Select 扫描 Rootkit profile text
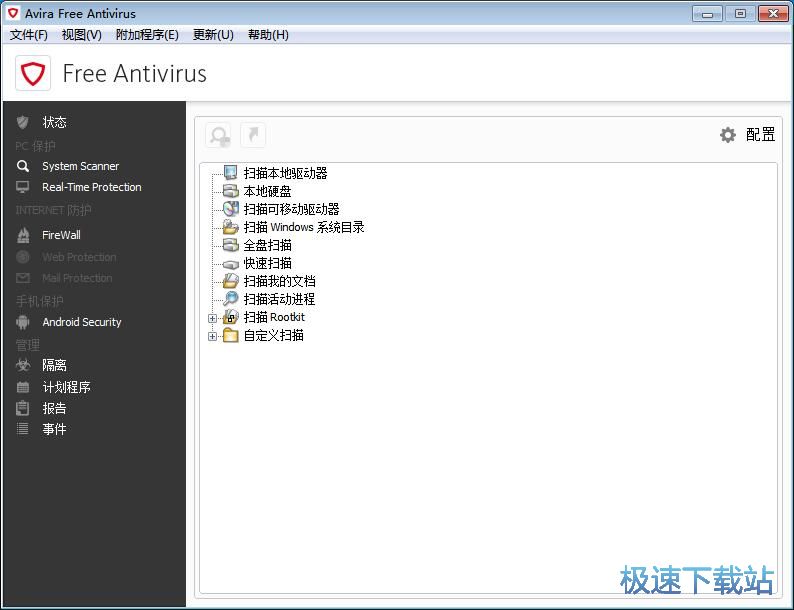The height and width of the screenshot is (610, 794). pos(274,317)
